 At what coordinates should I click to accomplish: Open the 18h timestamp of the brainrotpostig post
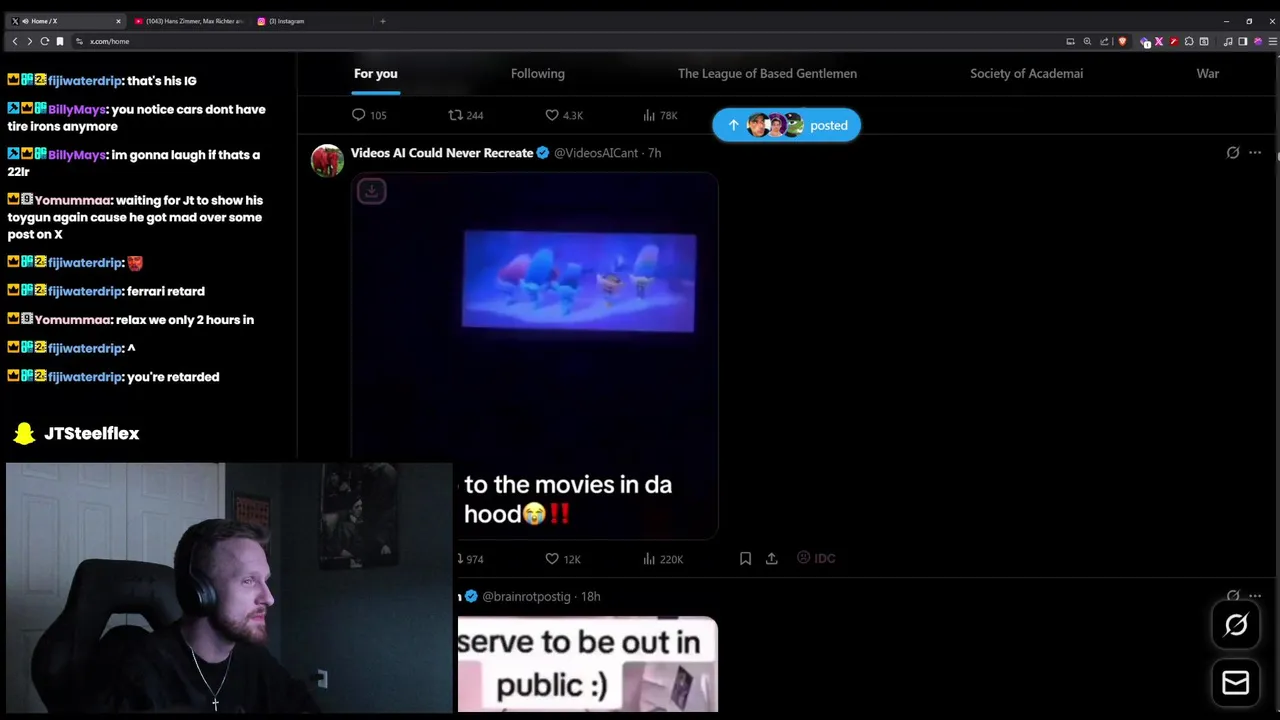591,596
